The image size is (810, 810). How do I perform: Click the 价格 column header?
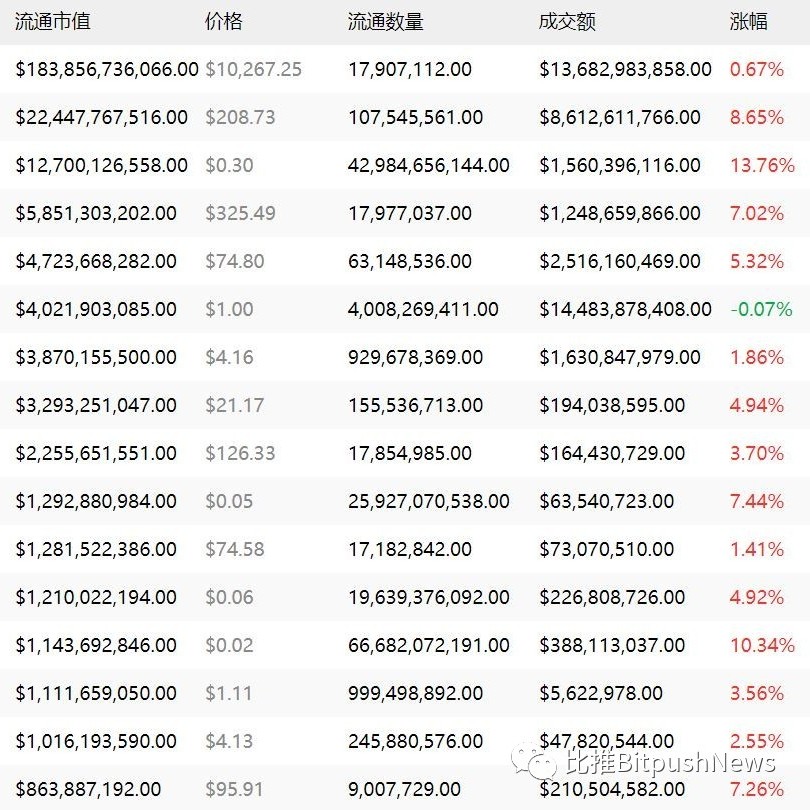point(224,22)
